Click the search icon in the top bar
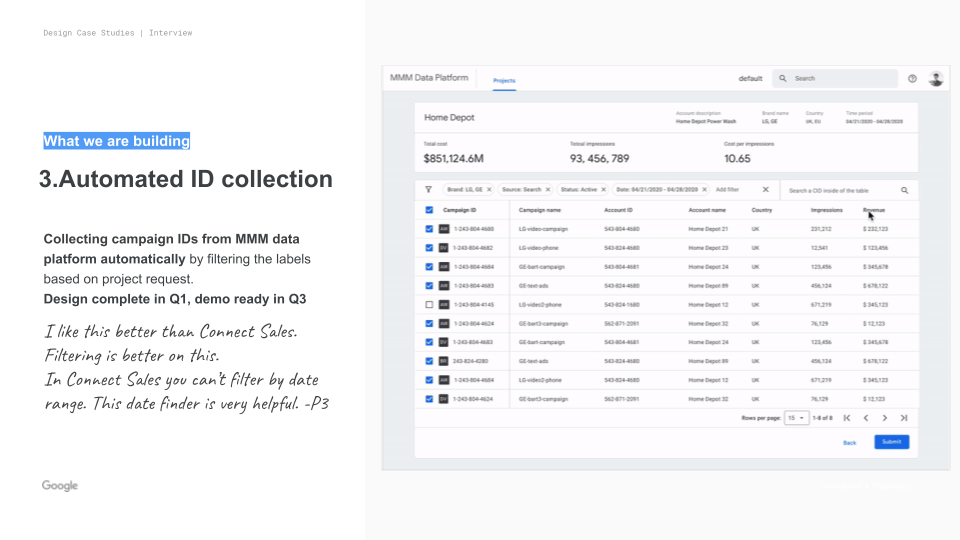This screenshot has height=540, width=960. tap(782, 78)
